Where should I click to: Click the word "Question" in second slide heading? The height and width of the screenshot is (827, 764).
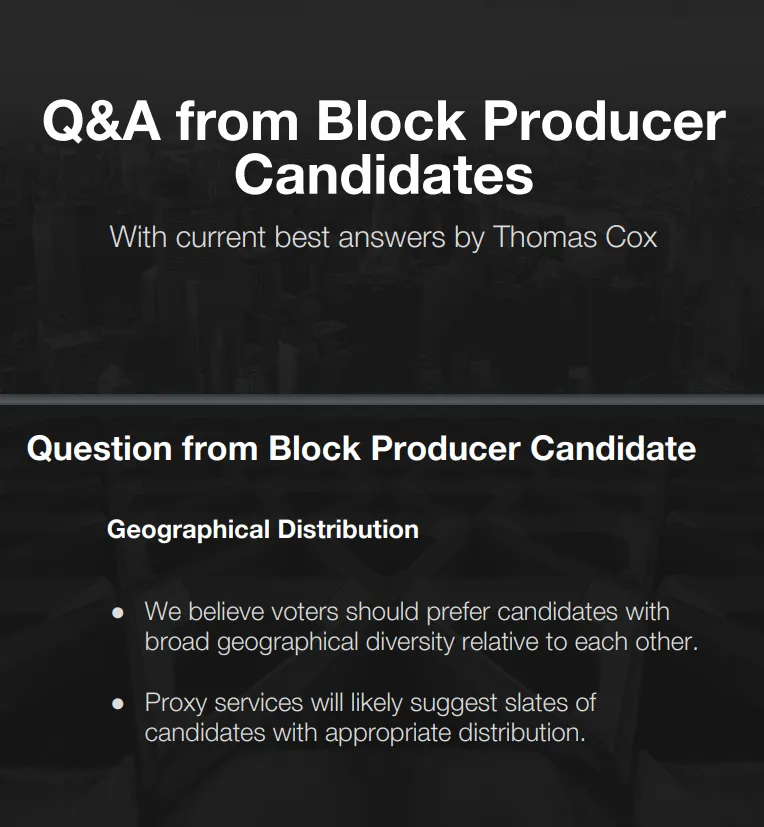(99, 449)
